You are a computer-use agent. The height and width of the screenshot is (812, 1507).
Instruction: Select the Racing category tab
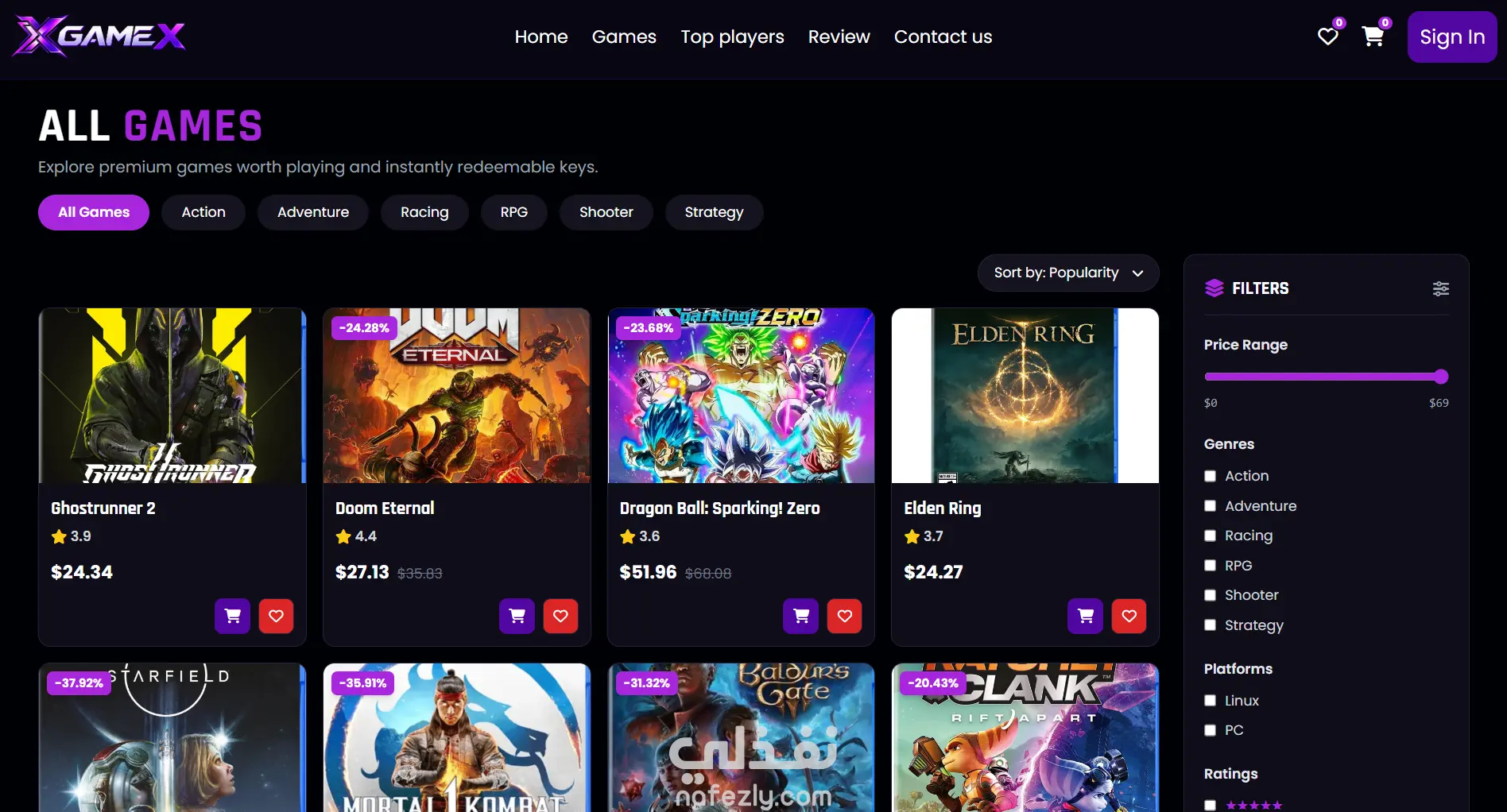(x=424, y=212)
